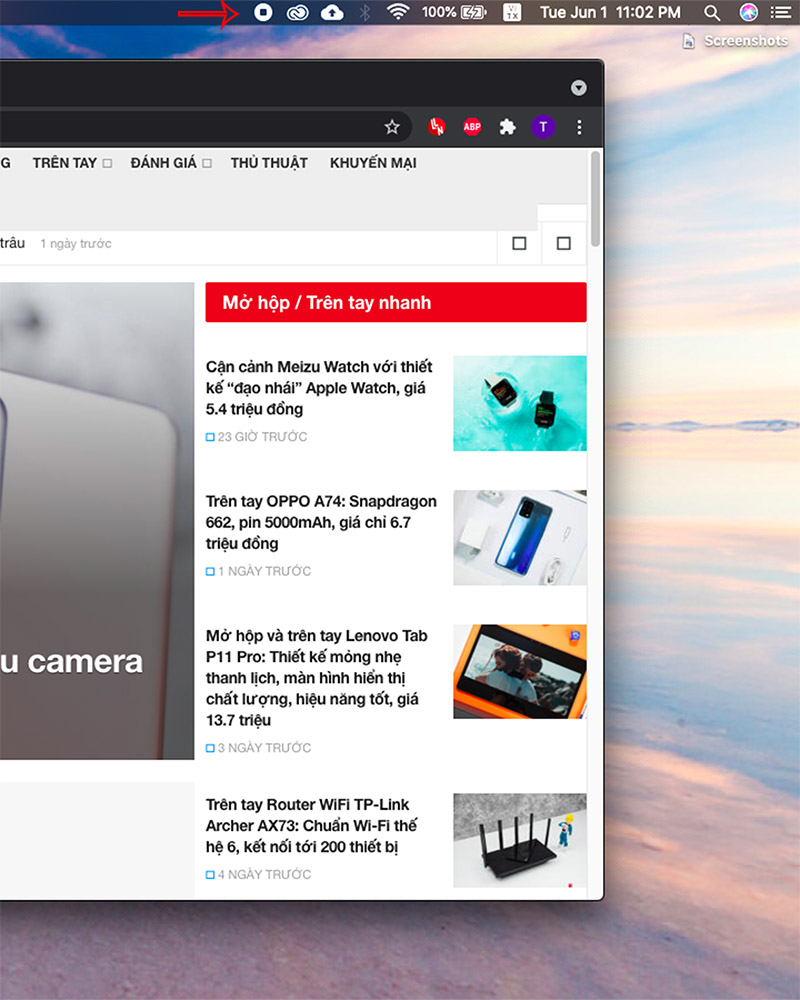The image size is (800, 1000).
Task: Open Wi-Fi menu in menu bar
Action: click(398, 12)
